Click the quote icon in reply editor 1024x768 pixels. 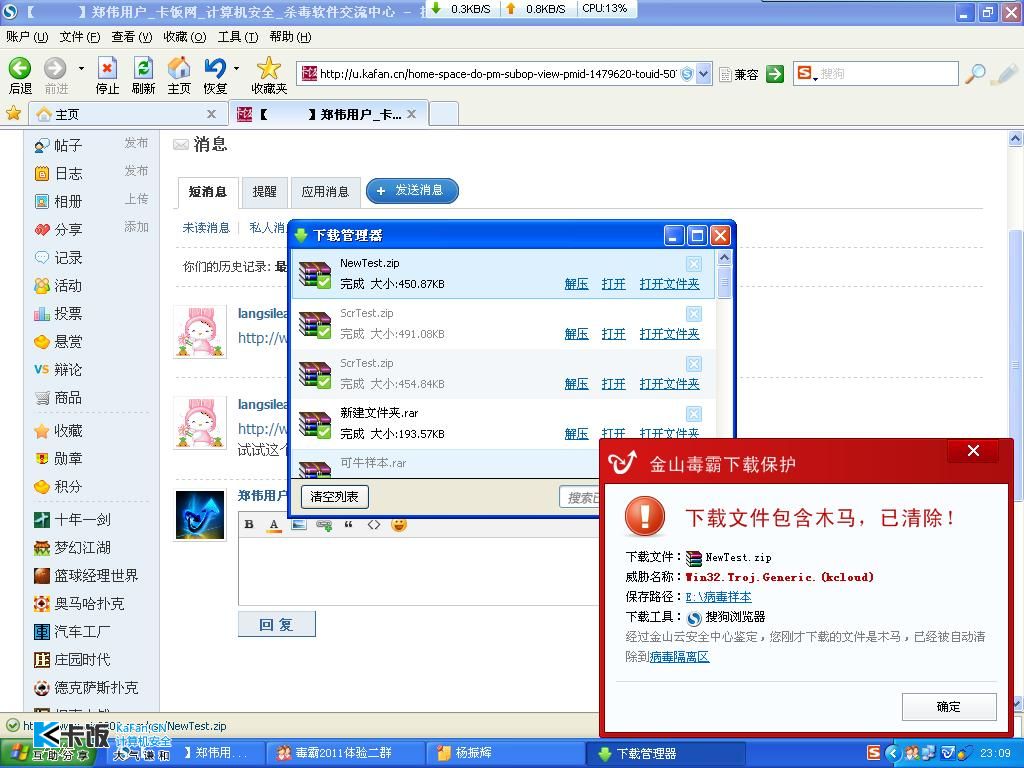[349, 524]
